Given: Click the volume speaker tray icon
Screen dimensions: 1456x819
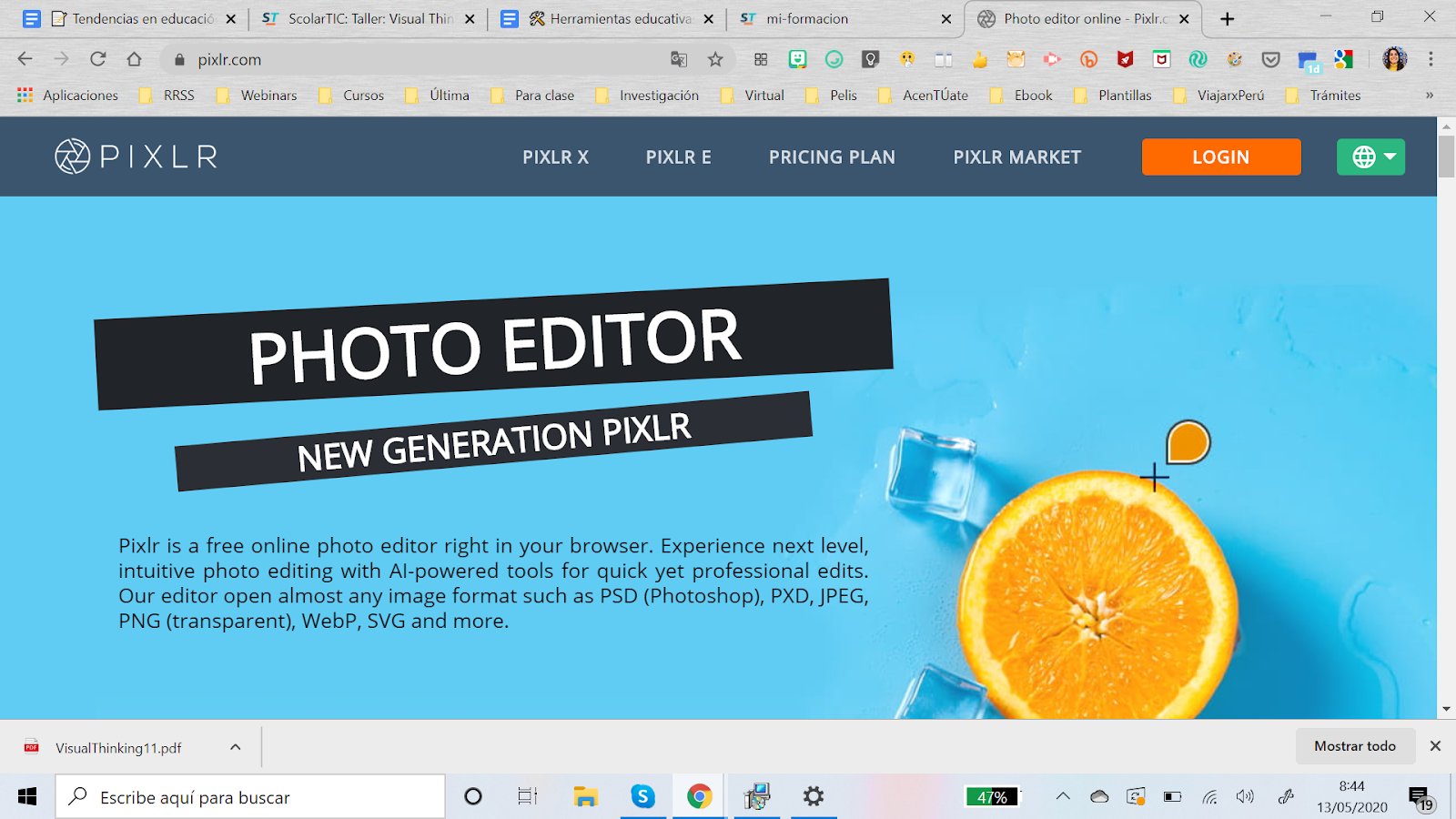Looking at the screenshot, I should tap(1245, 797).
